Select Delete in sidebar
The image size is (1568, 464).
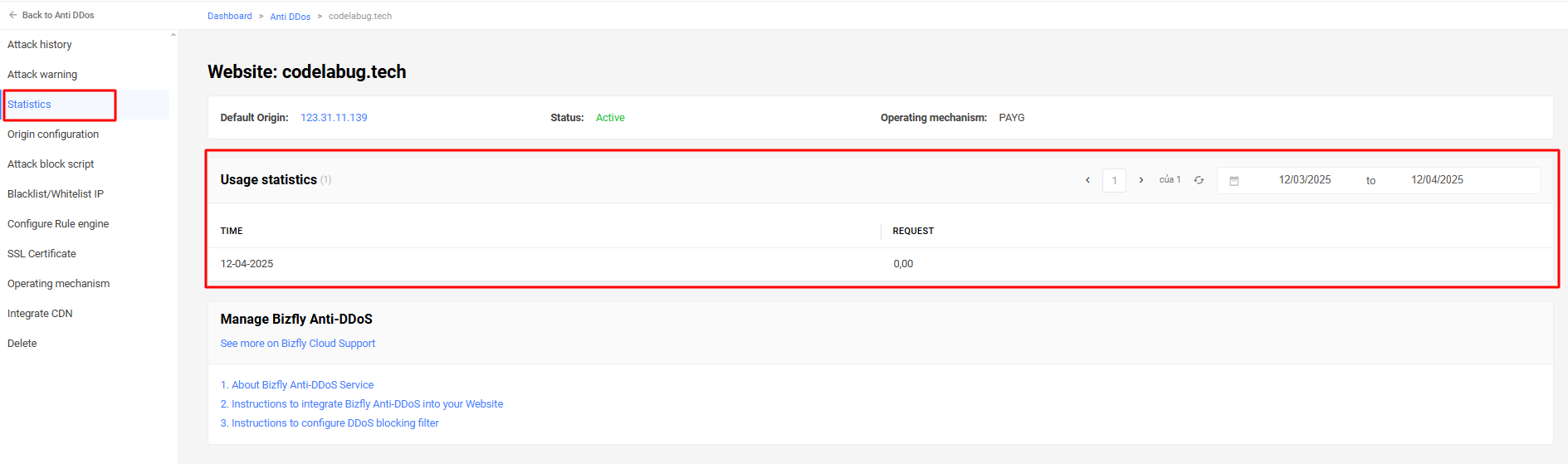[22, 344]
